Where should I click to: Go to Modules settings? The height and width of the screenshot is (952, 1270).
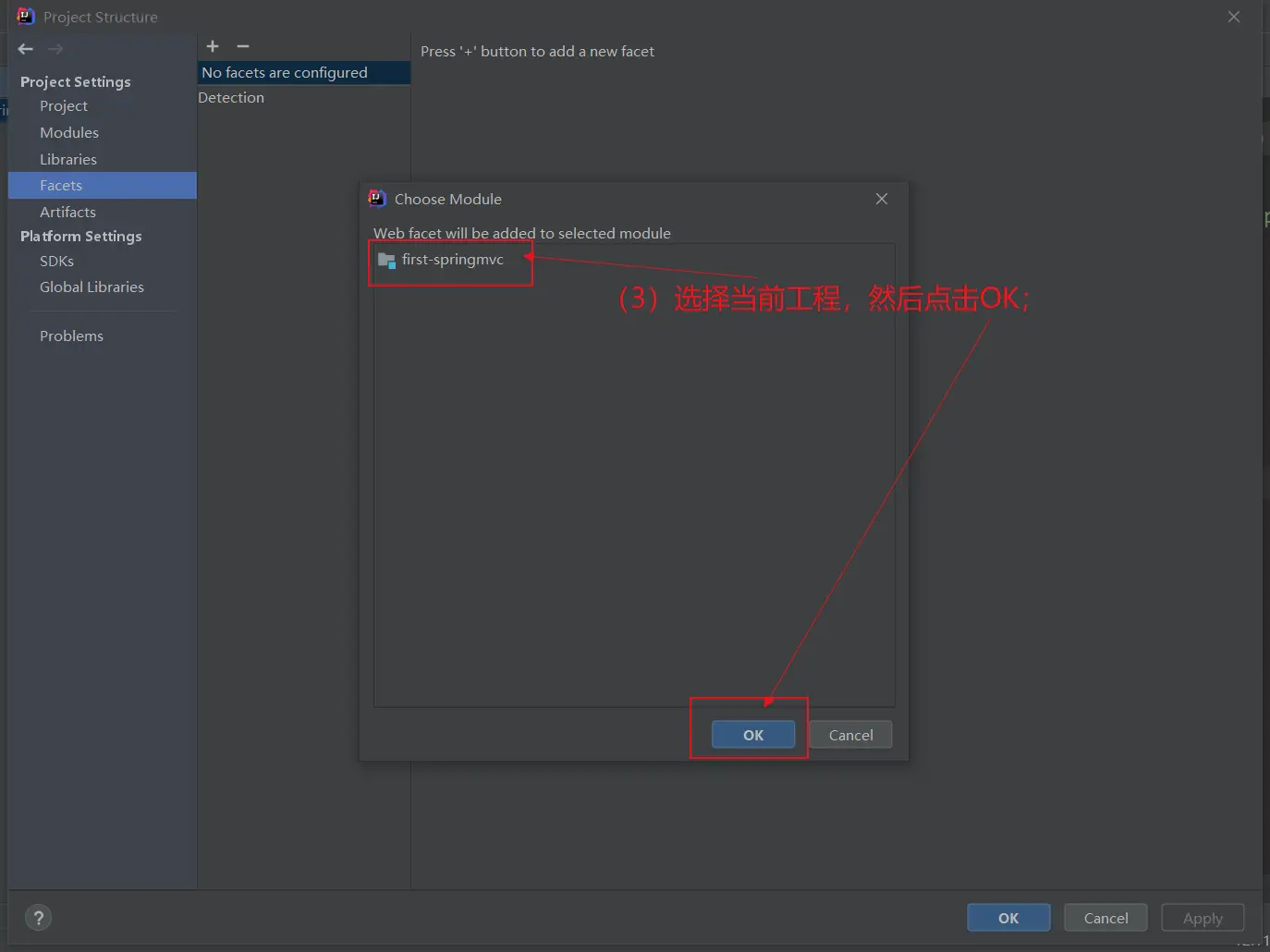point(69,133)
